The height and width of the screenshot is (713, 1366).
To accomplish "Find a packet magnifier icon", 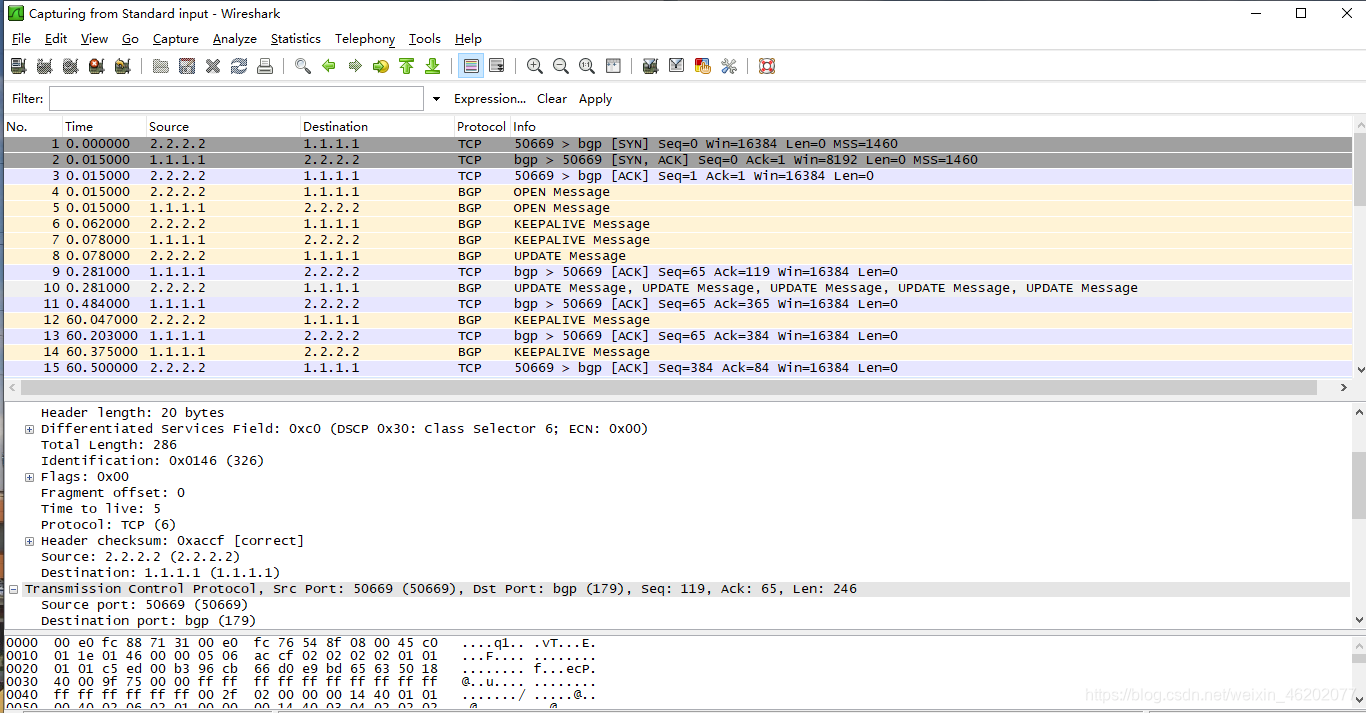I will tap(303, 66).
